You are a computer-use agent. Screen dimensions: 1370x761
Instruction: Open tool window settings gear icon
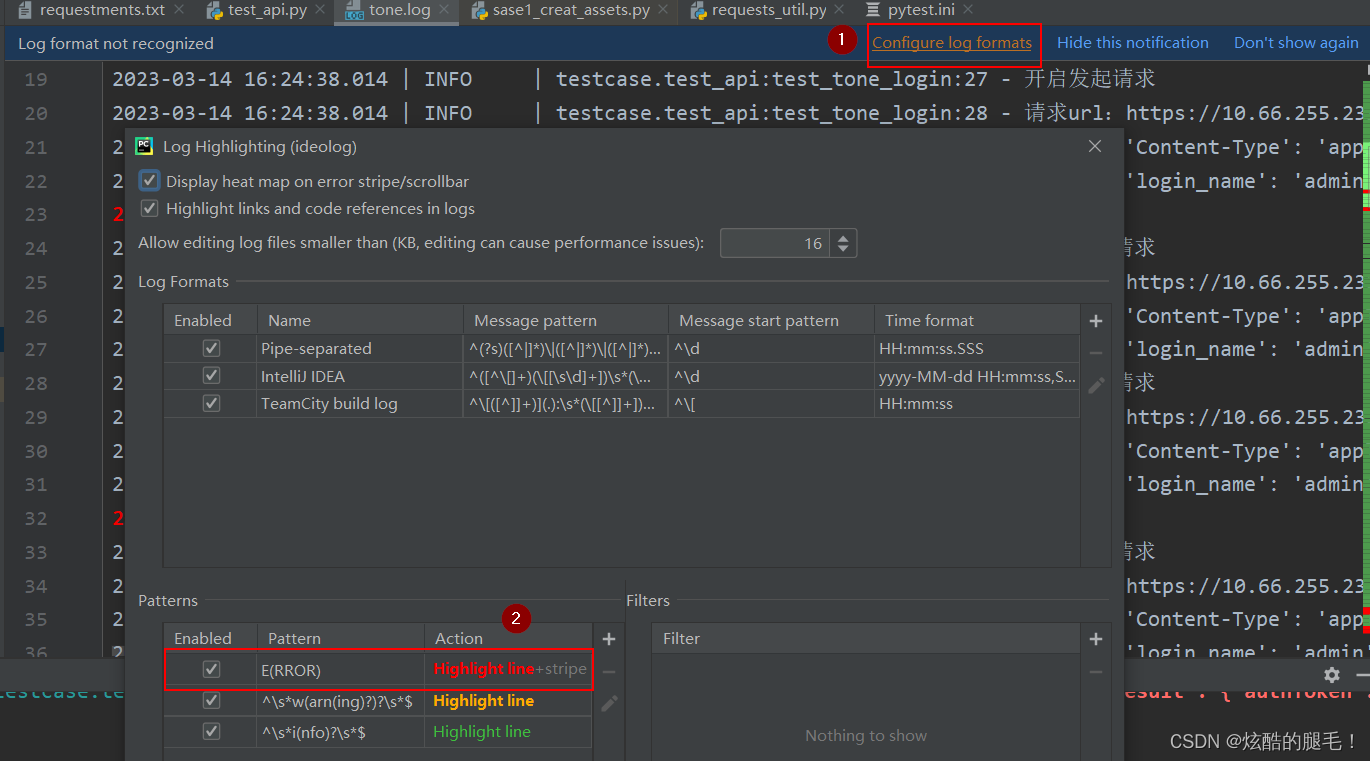click(1331, 675)
